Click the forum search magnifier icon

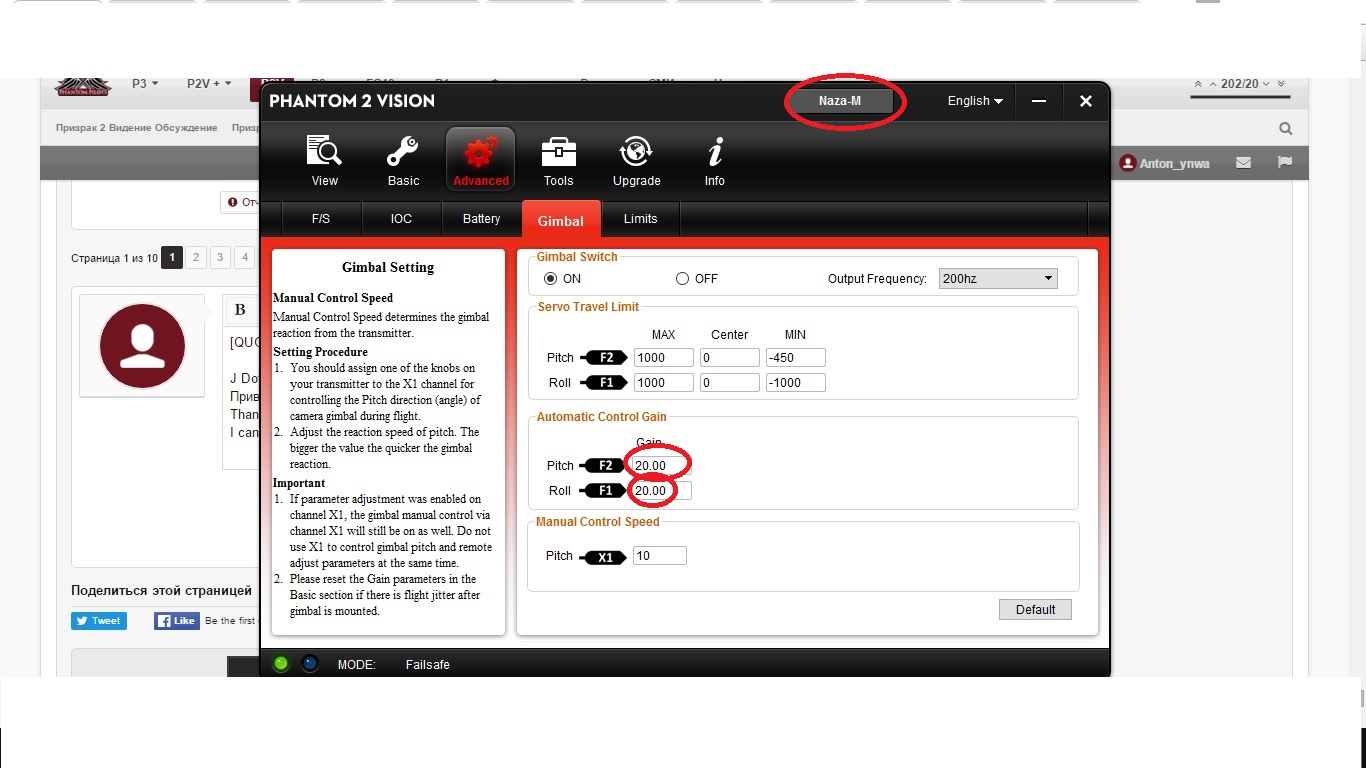pos(1285,128)
